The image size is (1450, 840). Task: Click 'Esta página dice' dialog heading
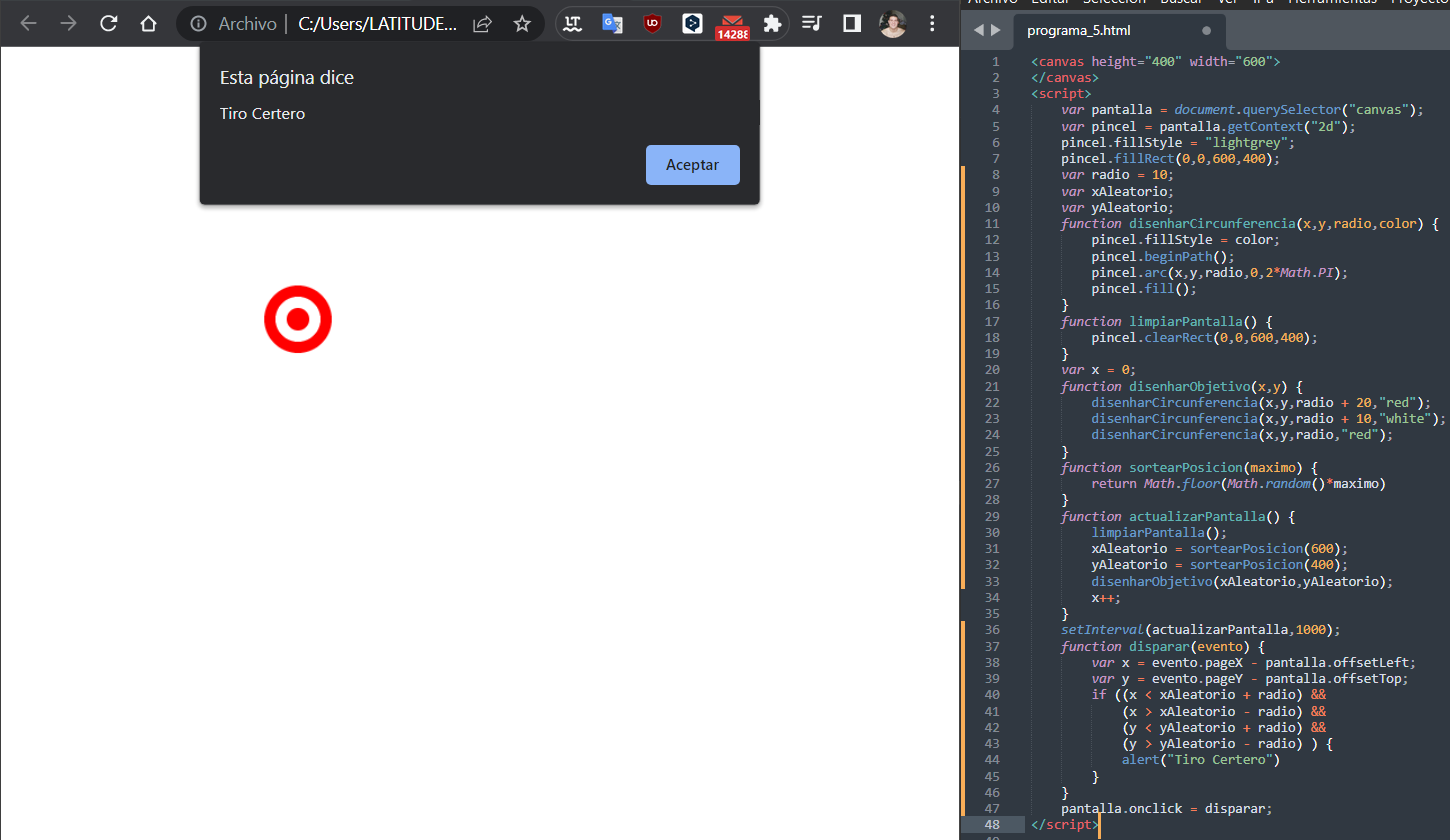coord(287,78)
